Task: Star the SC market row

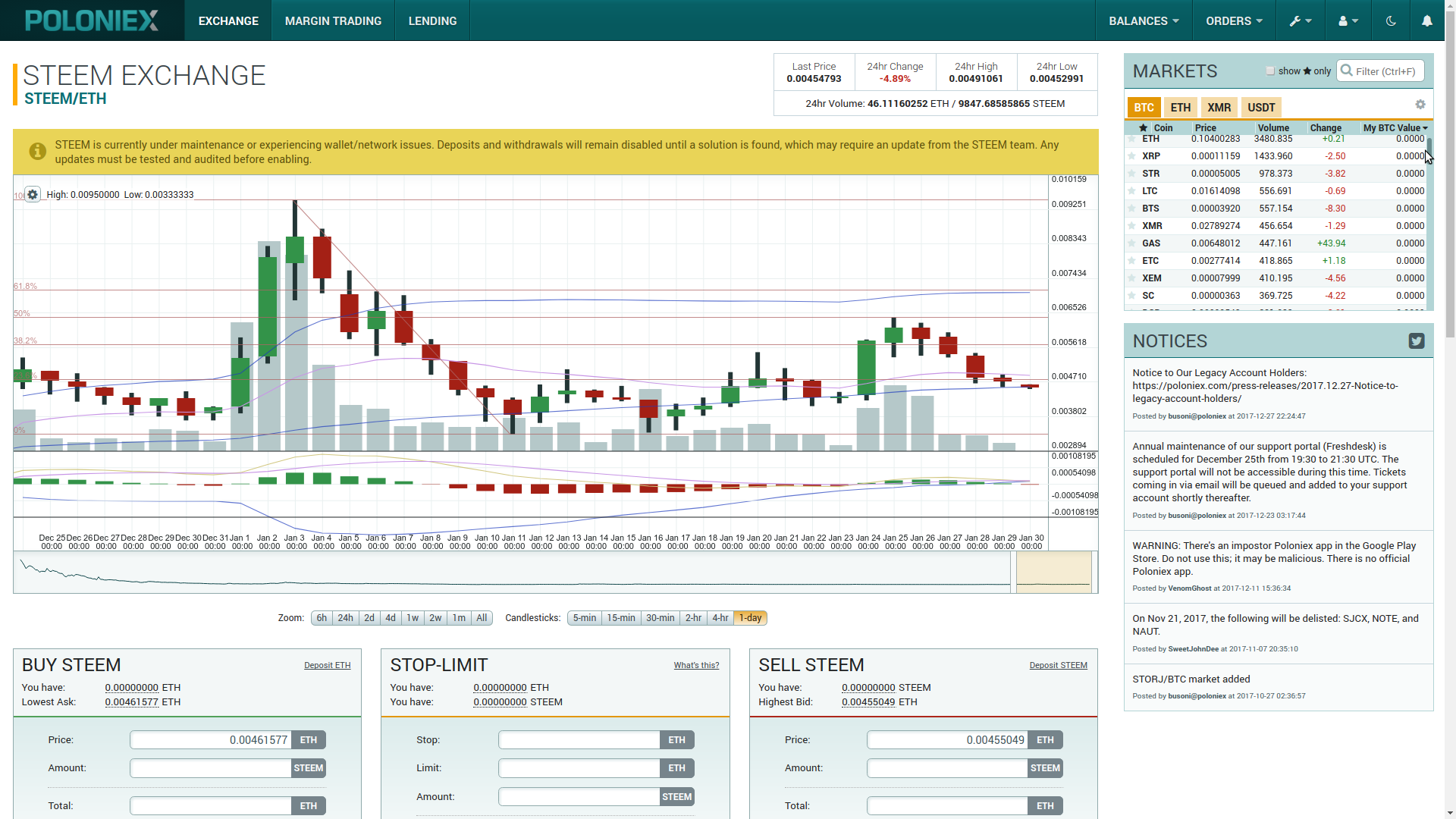Action: point(1131,296)
